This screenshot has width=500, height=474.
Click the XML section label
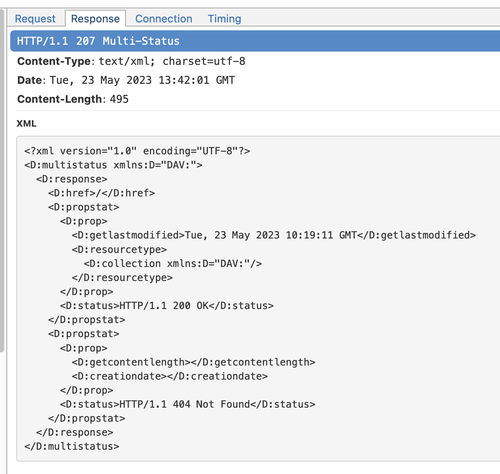[x=26, y=124]
